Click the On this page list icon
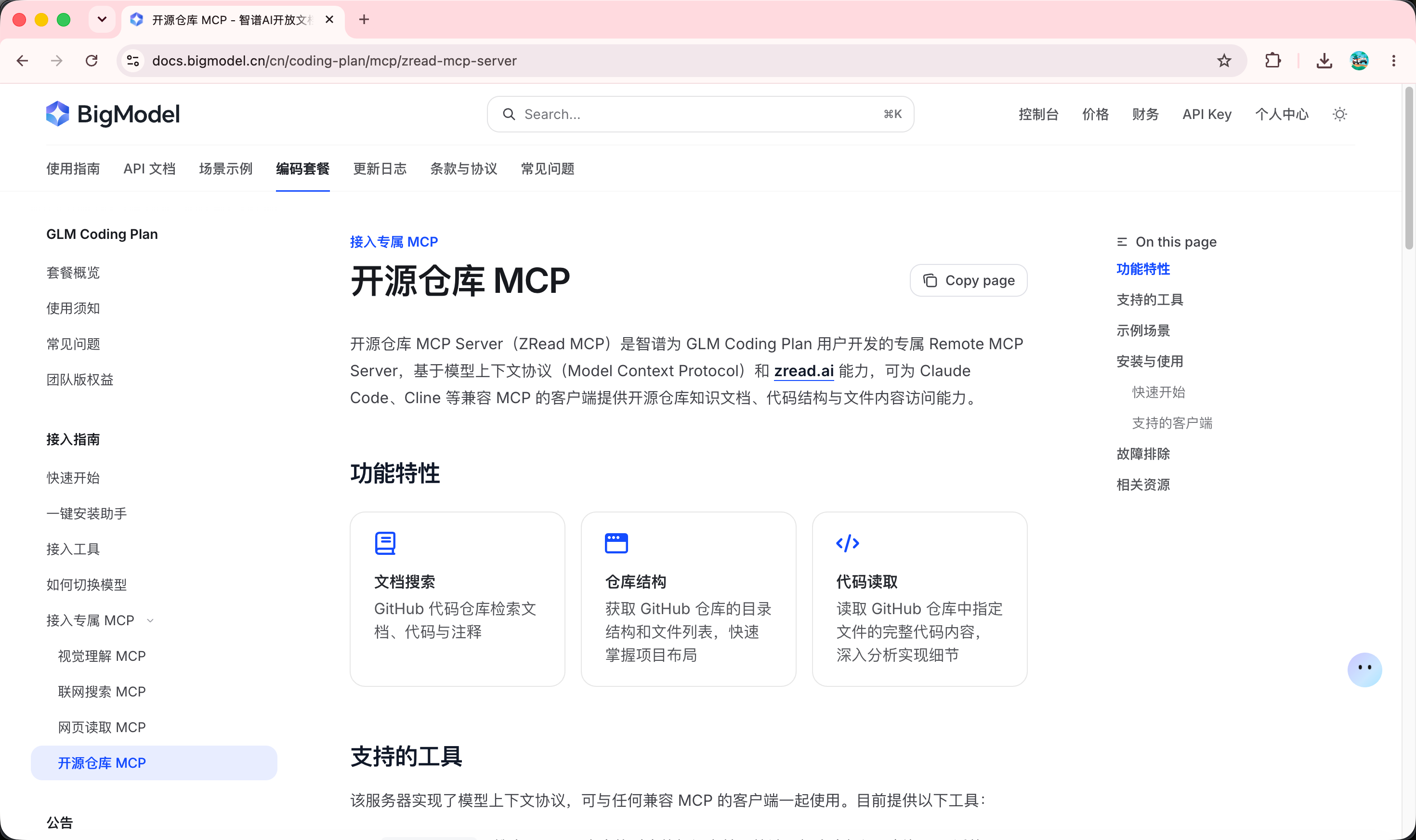 pyautogui.click(x=1122, y=242)
